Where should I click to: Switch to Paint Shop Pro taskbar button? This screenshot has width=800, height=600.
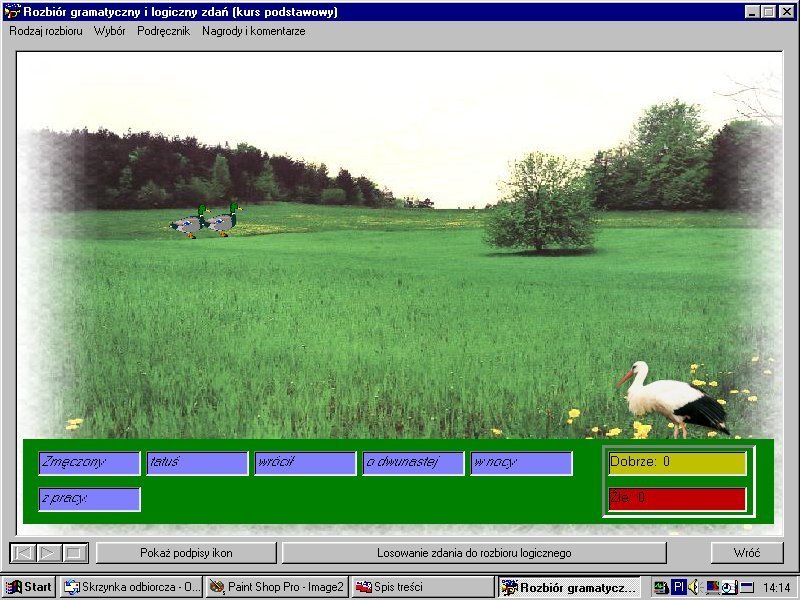point(277,587)
